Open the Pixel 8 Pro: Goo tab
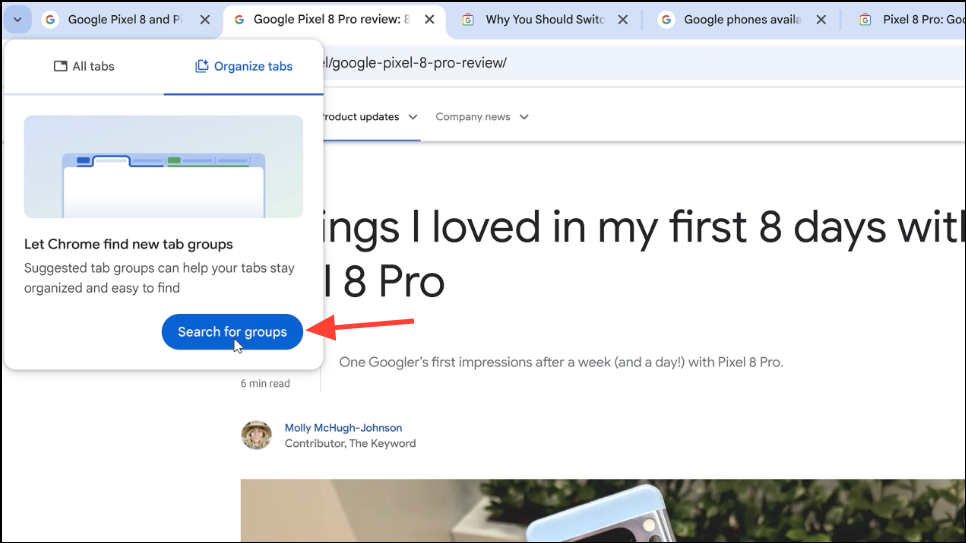This screenshot has height=543, width=966. tap(912, 20)
